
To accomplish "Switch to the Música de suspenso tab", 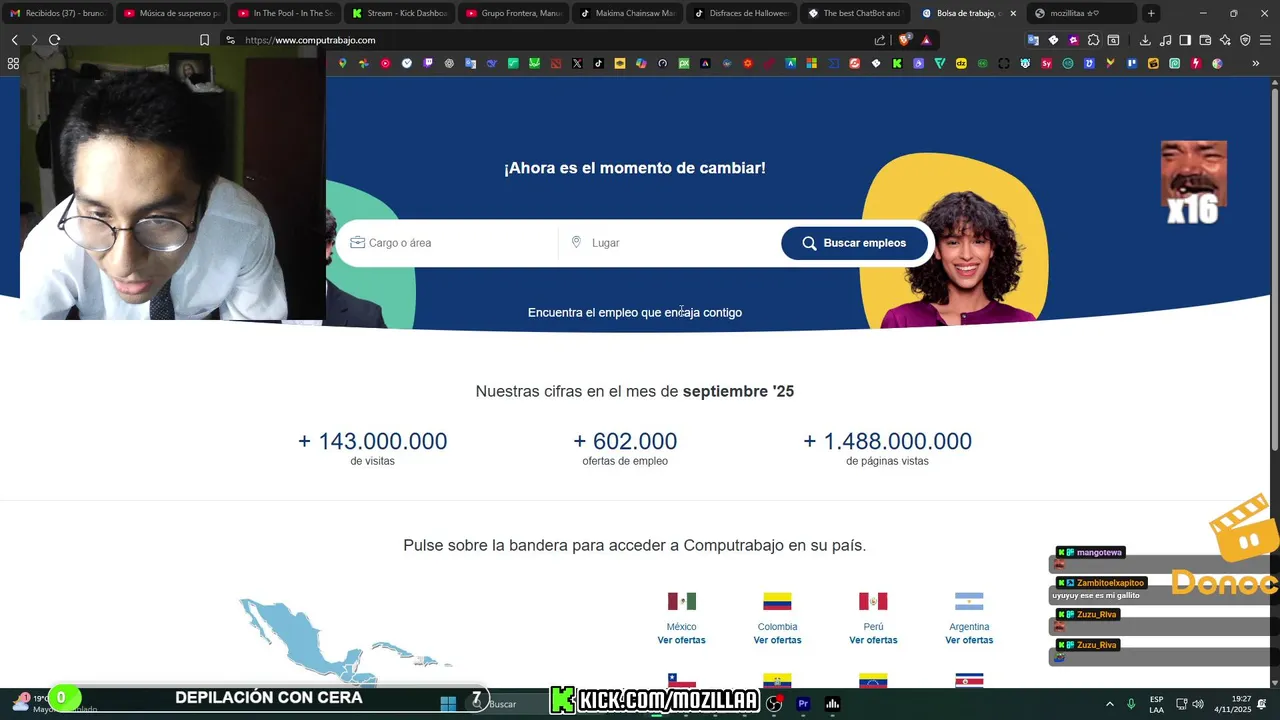I will point(172,13).
